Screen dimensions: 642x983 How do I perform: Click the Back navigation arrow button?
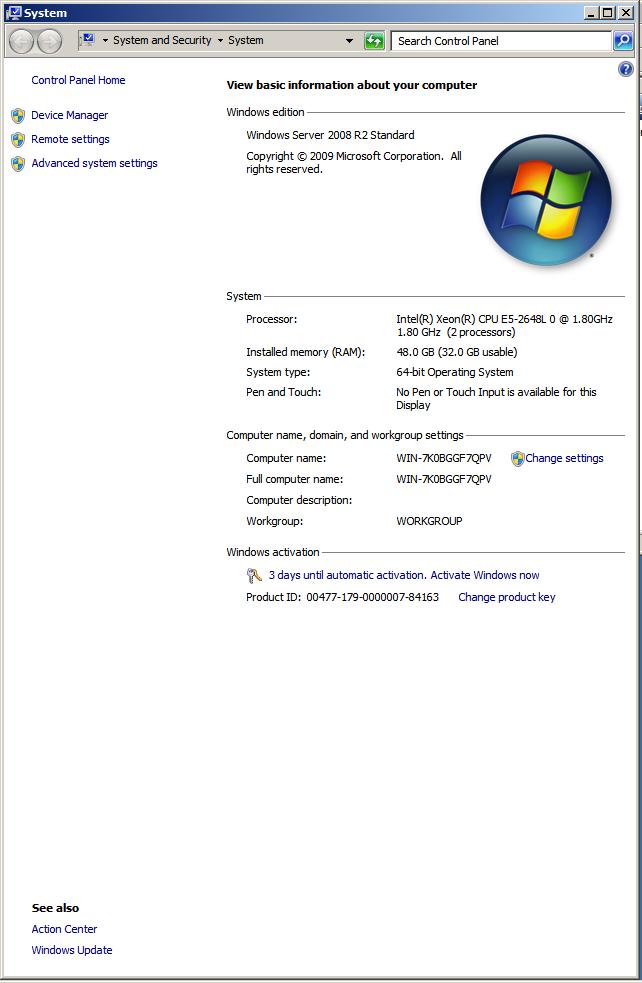point(22,41)
